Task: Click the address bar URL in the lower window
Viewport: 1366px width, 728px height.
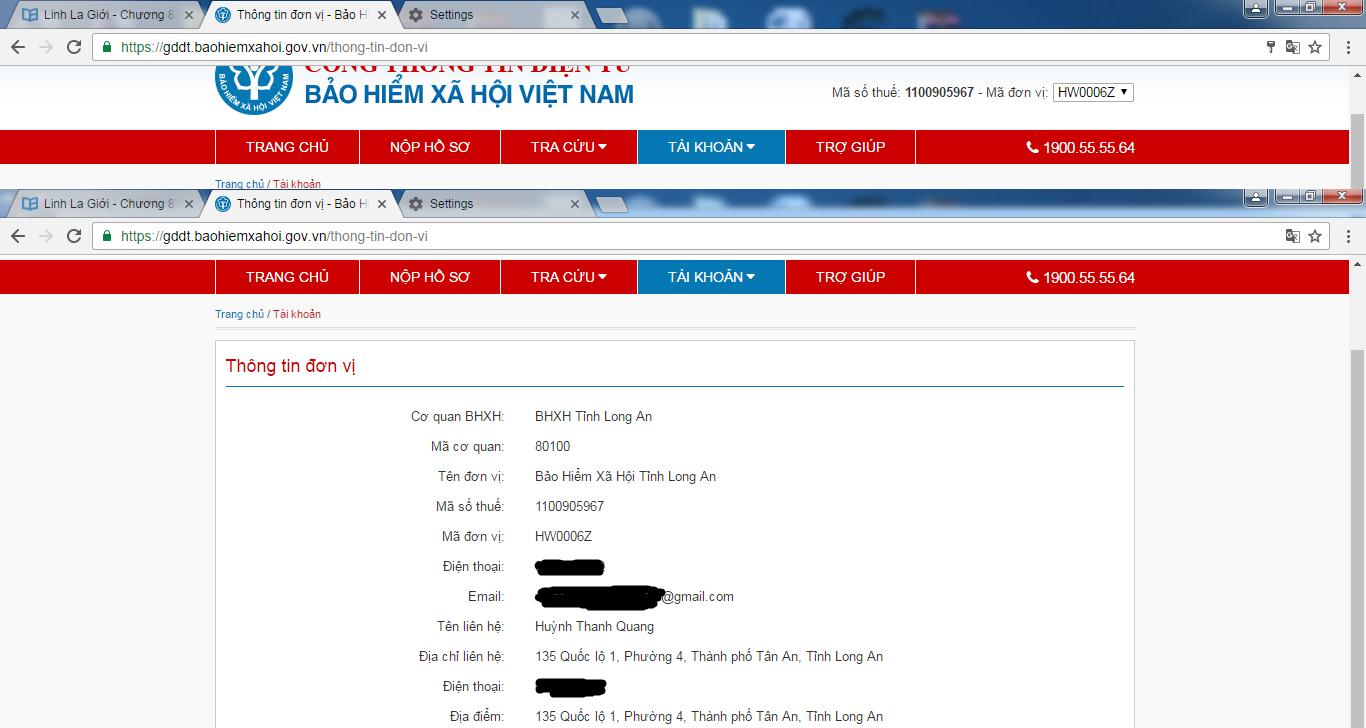Action: [274, 236]
